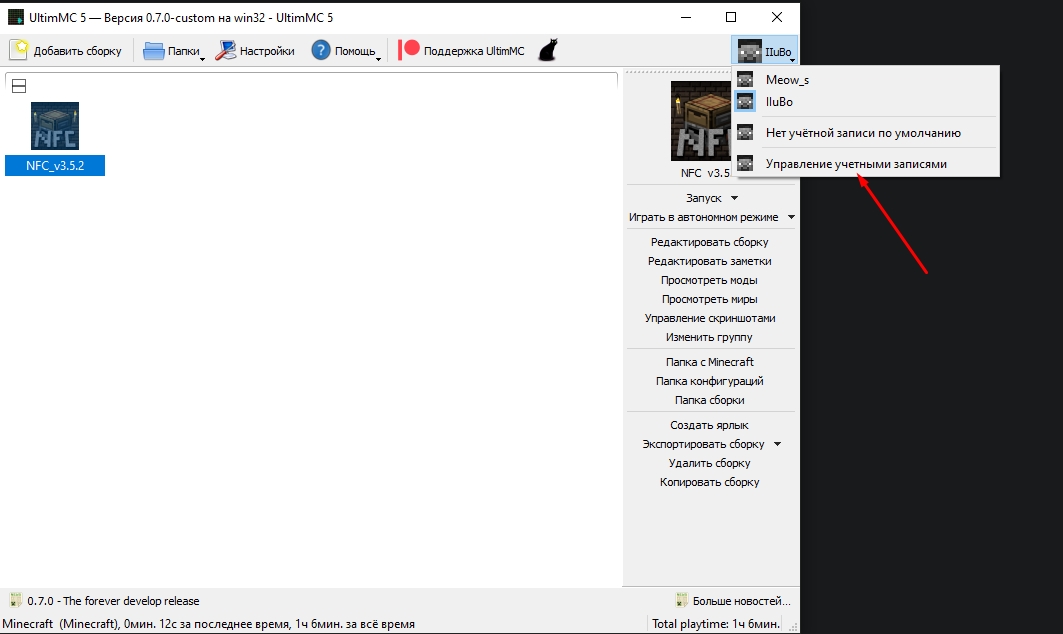Open Папка конфигураций
Screen dimensions: 1063x634
pos(710,381)
